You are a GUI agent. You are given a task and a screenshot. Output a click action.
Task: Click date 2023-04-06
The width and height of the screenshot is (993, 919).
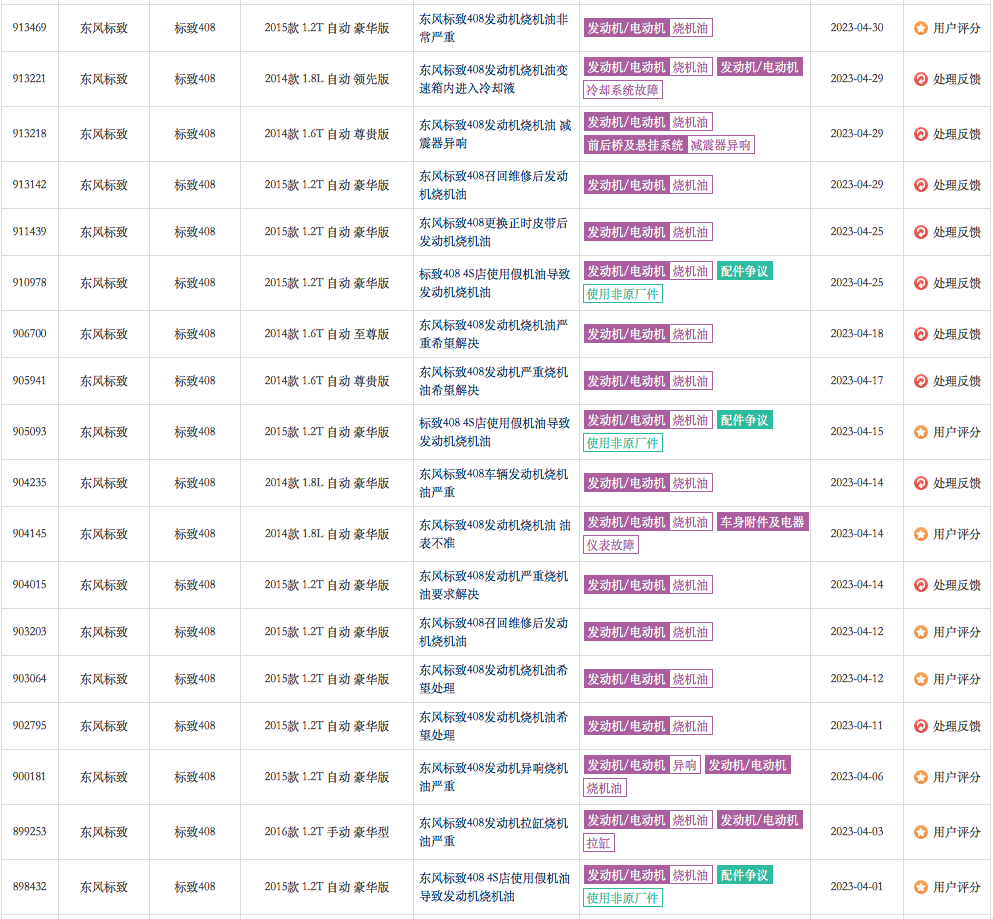(856, 777)
